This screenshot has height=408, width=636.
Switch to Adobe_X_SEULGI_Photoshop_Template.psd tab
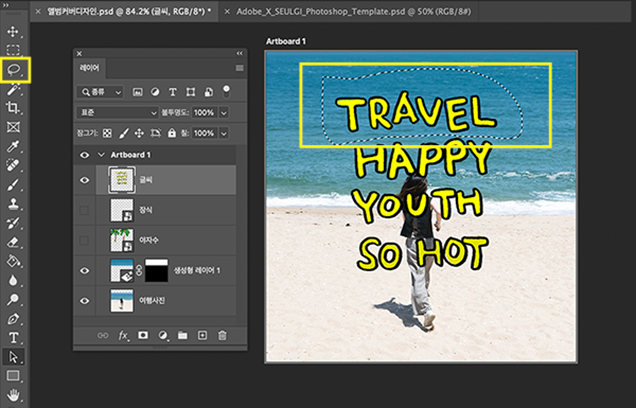354,11
